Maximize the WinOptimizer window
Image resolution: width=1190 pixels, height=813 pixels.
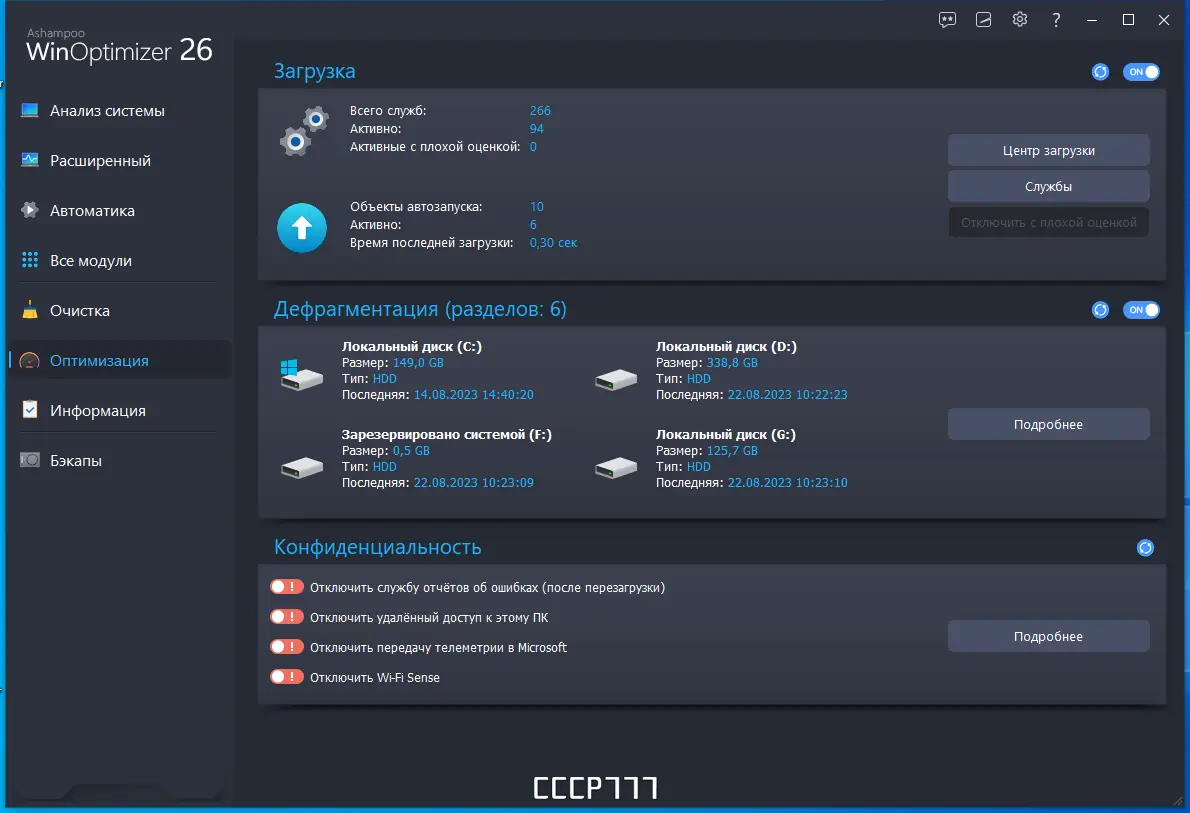click(x=1128, y=20)
